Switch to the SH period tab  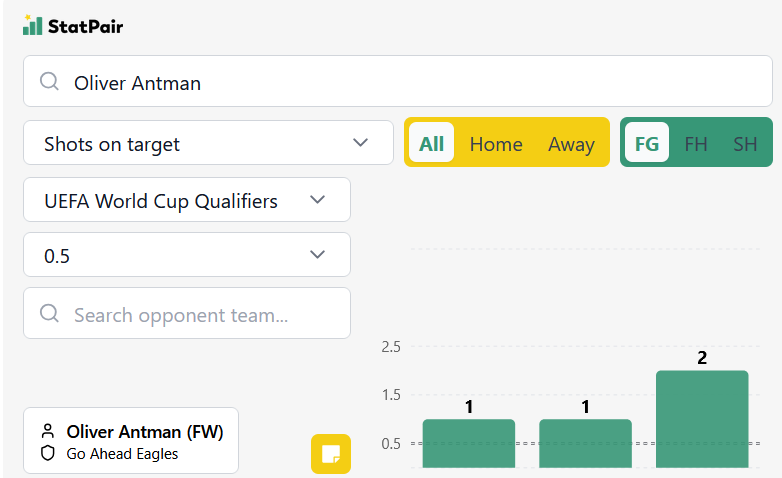pos(745,144)
